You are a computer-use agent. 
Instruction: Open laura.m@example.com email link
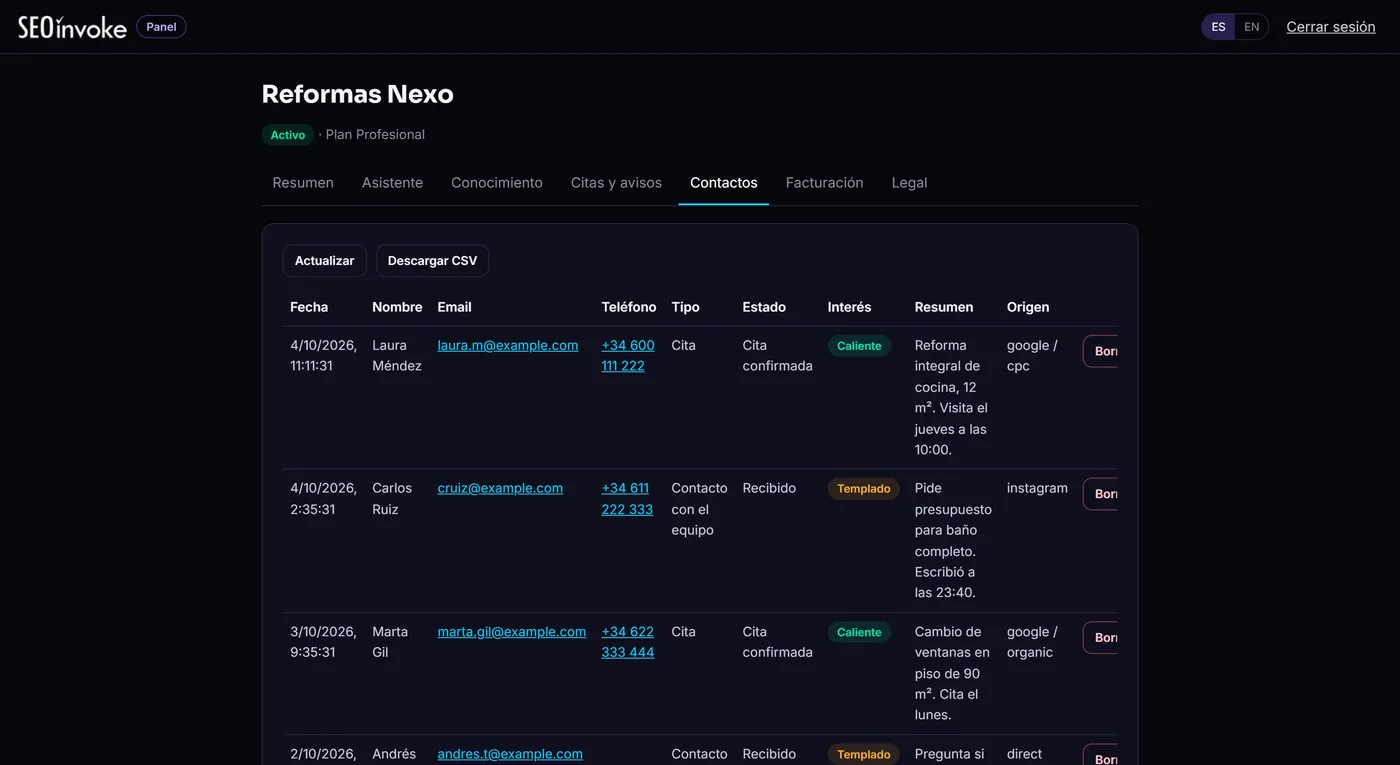click(x=508, y=345)
